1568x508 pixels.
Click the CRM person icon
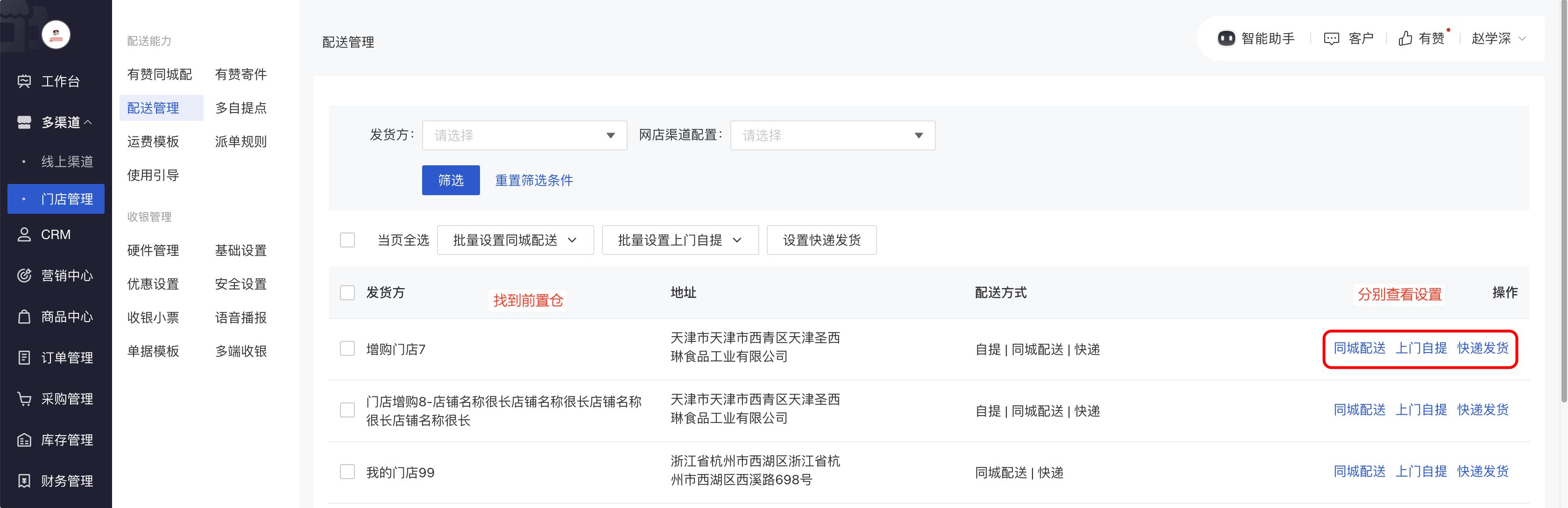(x=24, y=235)
